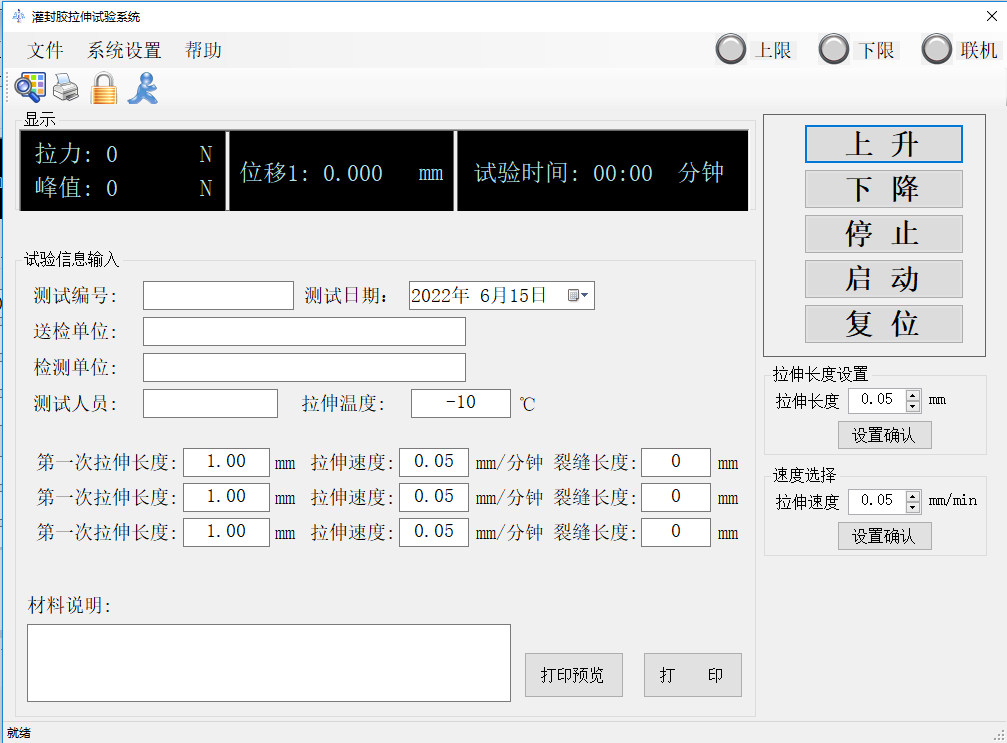This screenshot has width=1007, height=743.
Task: Click the 联机 indicator light
Action: [x=936, y=49]
